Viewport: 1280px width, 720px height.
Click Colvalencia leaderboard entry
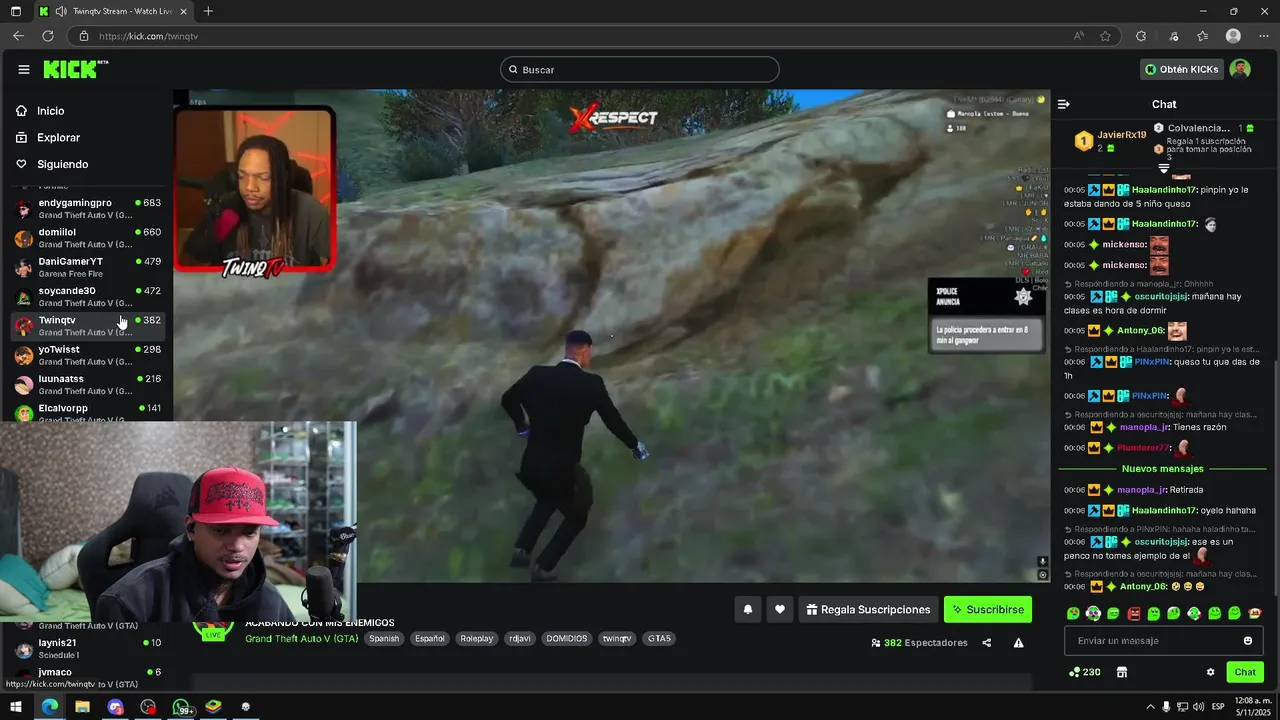pos(1205,128)
